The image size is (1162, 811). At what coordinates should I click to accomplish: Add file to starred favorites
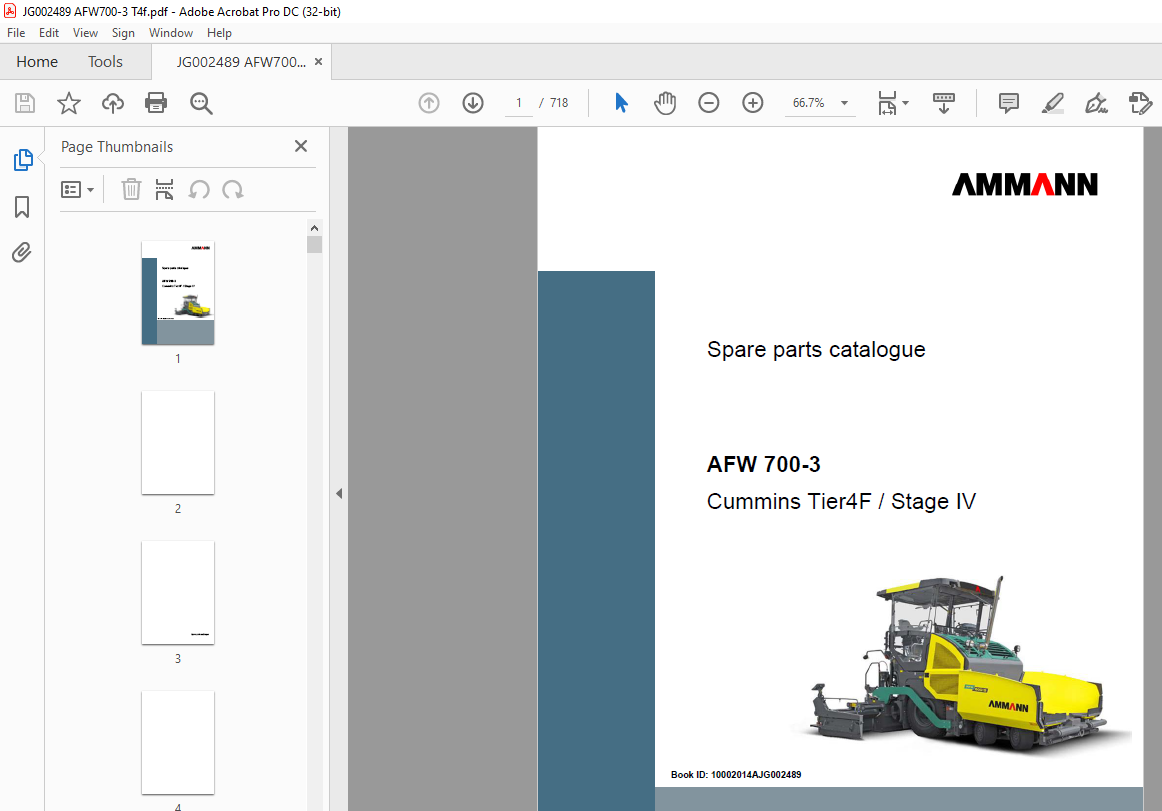69,103
